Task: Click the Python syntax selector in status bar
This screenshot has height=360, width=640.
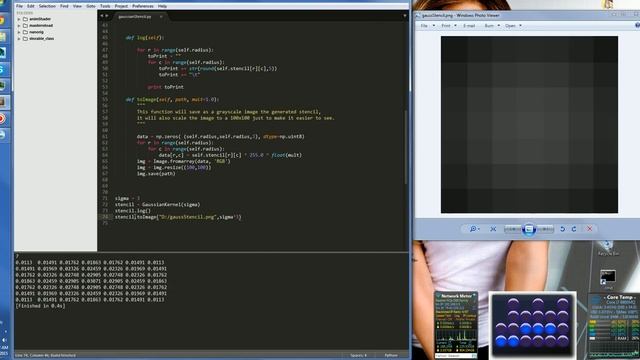Action: (391, 356)
